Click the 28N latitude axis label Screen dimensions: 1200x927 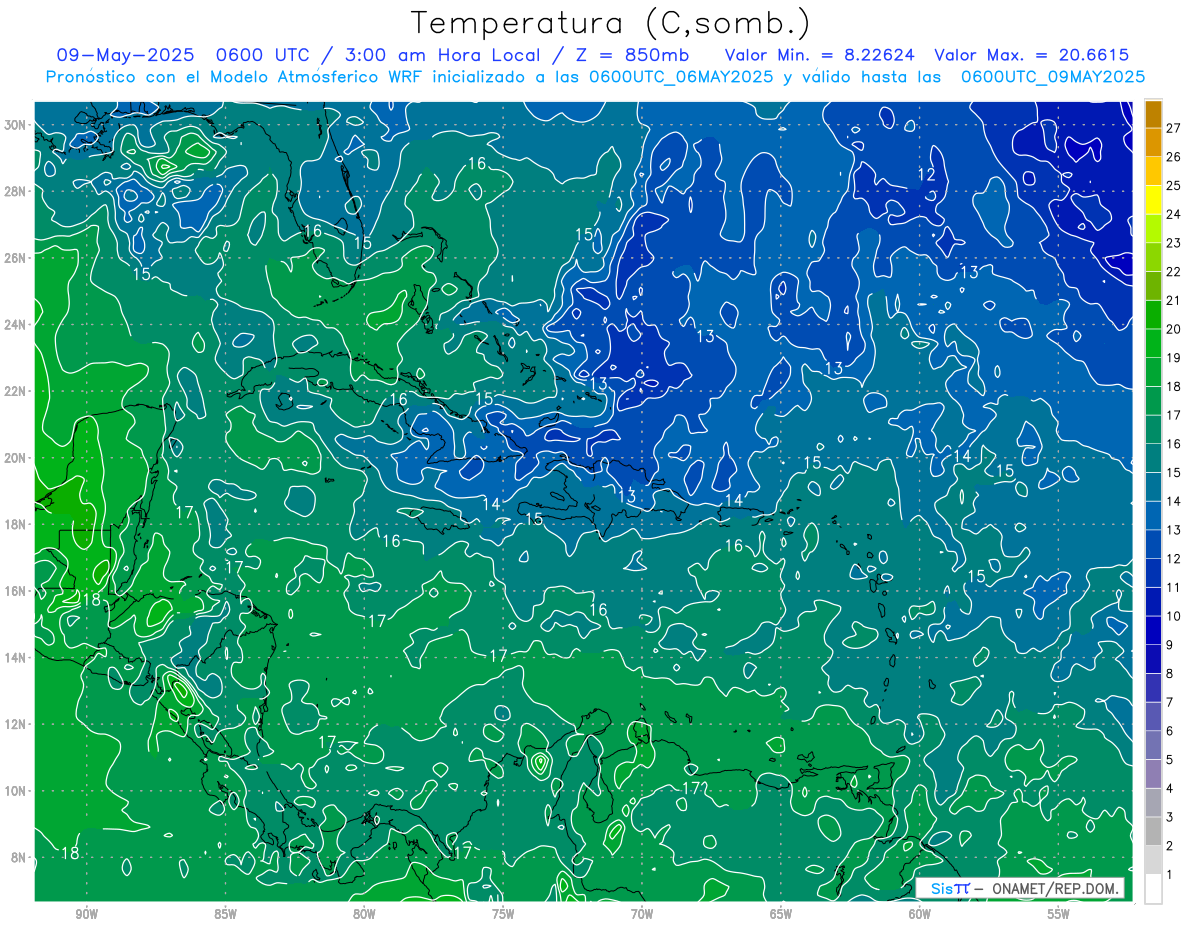[17, 191]
